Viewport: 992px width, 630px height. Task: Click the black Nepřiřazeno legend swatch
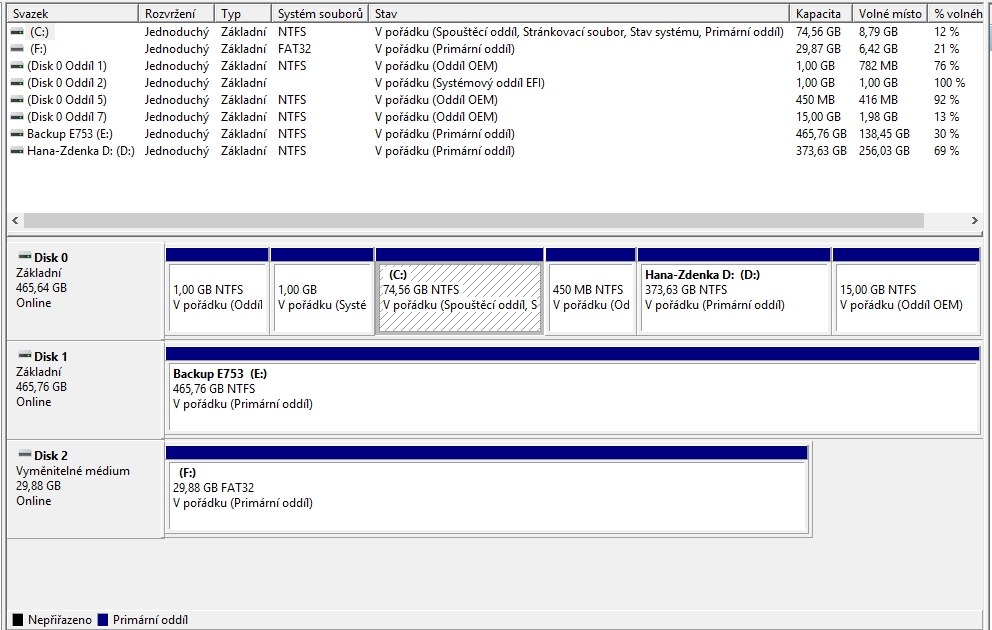18,620
